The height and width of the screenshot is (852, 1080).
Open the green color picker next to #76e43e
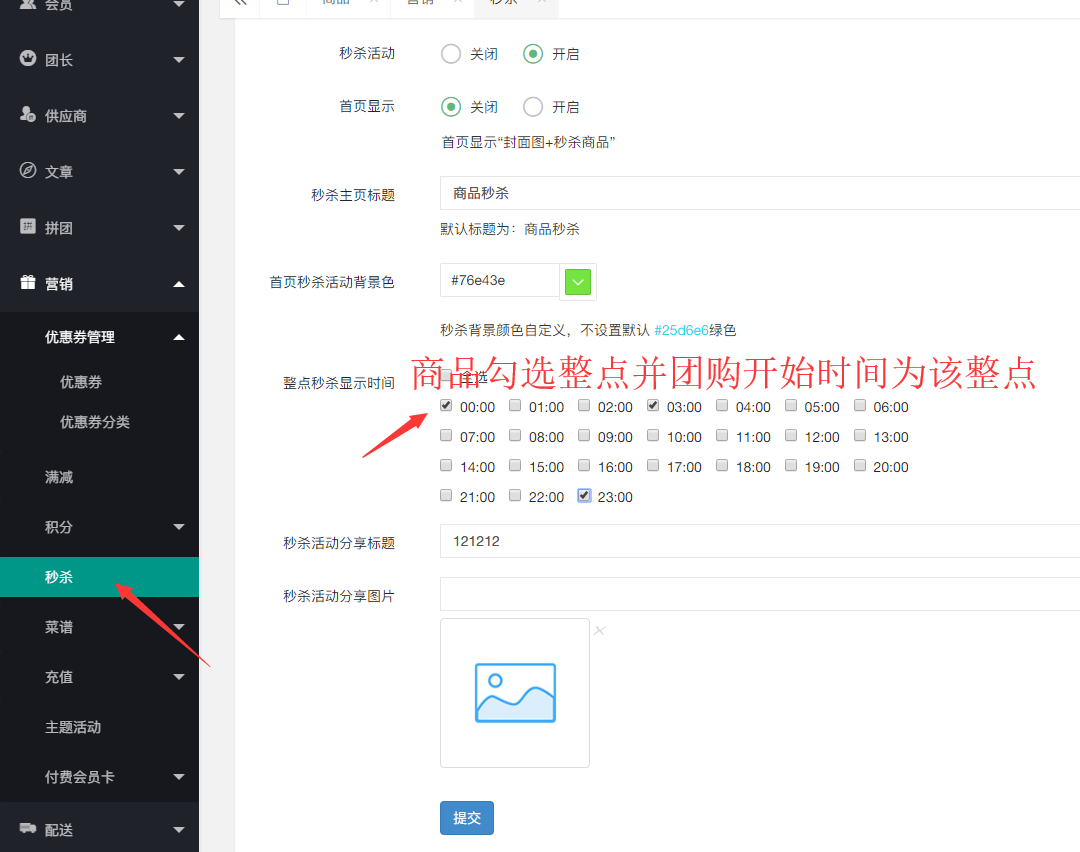coord(578,282)
